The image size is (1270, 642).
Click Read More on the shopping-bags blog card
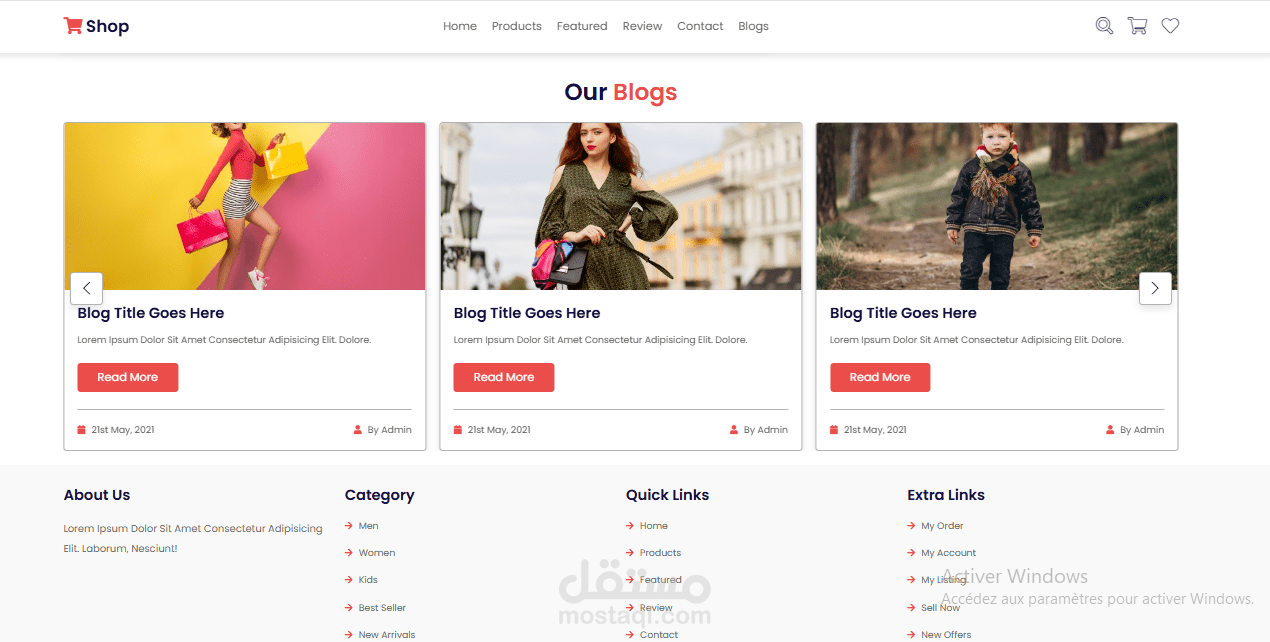[128, 377]
